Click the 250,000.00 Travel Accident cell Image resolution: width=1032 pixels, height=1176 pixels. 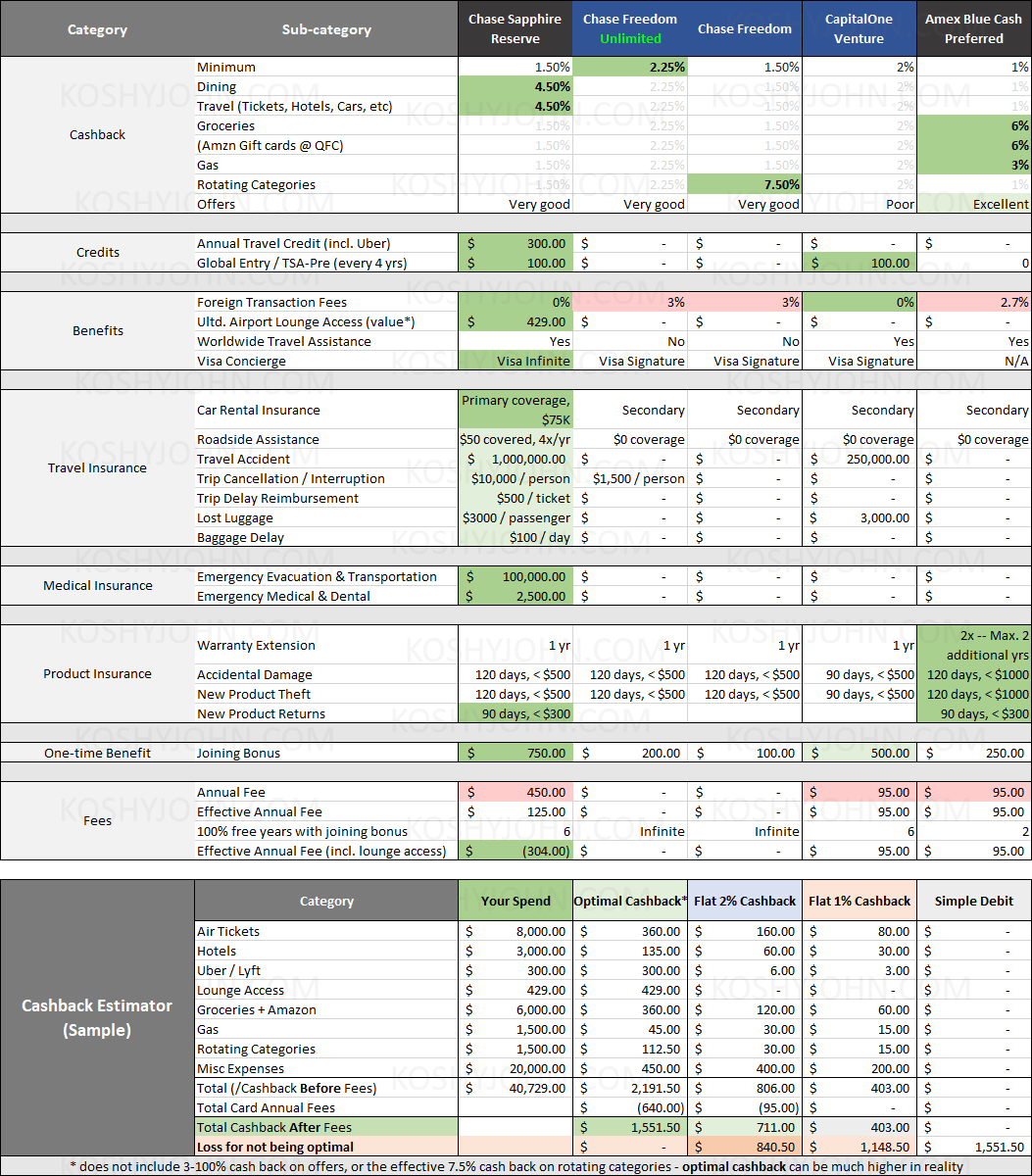pos(859,459)
